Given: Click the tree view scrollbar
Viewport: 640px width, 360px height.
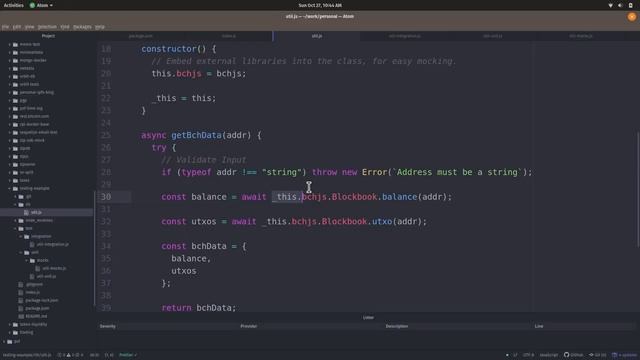Looking at the screenshot, I should pos(95,248).
